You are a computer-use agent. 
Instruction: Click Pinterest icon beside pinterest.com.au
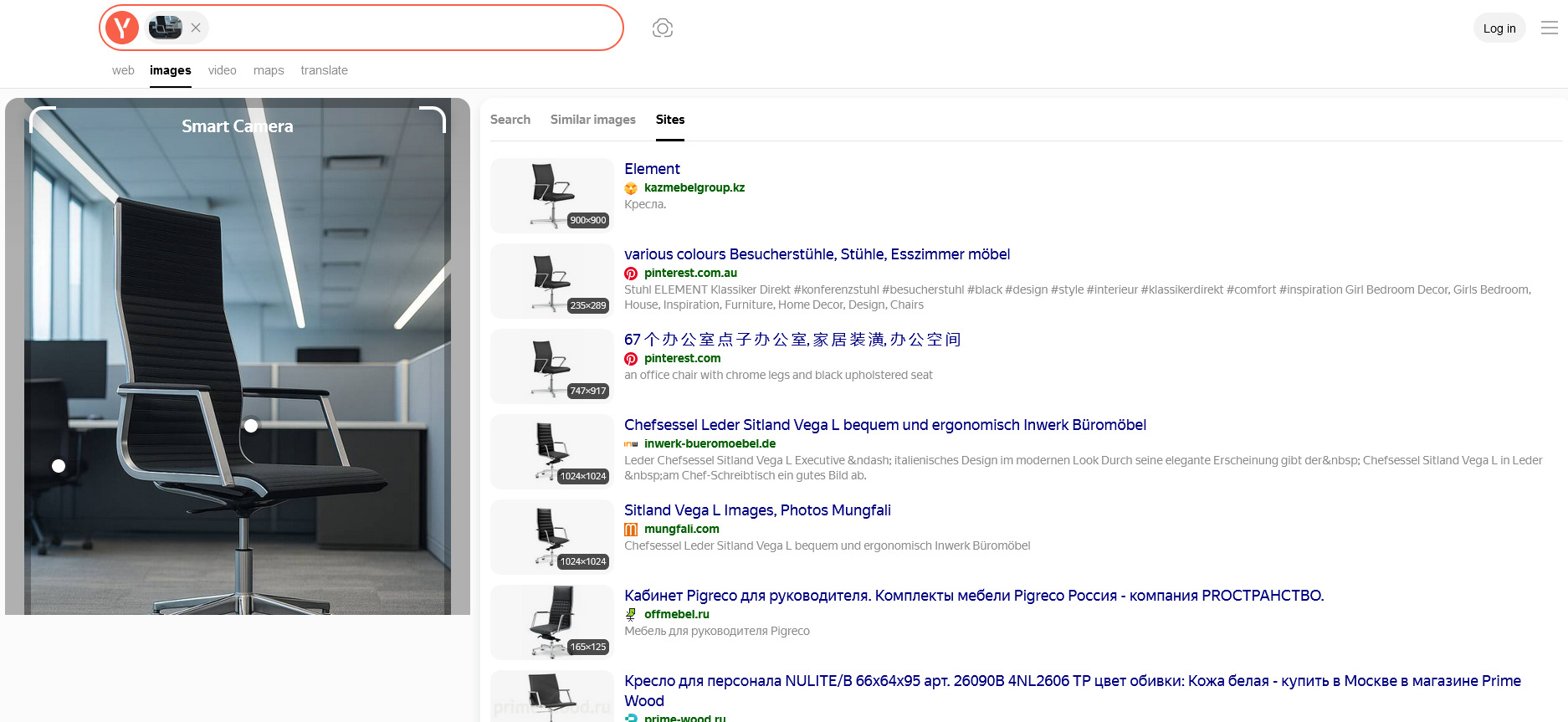[x=631, y=274]
